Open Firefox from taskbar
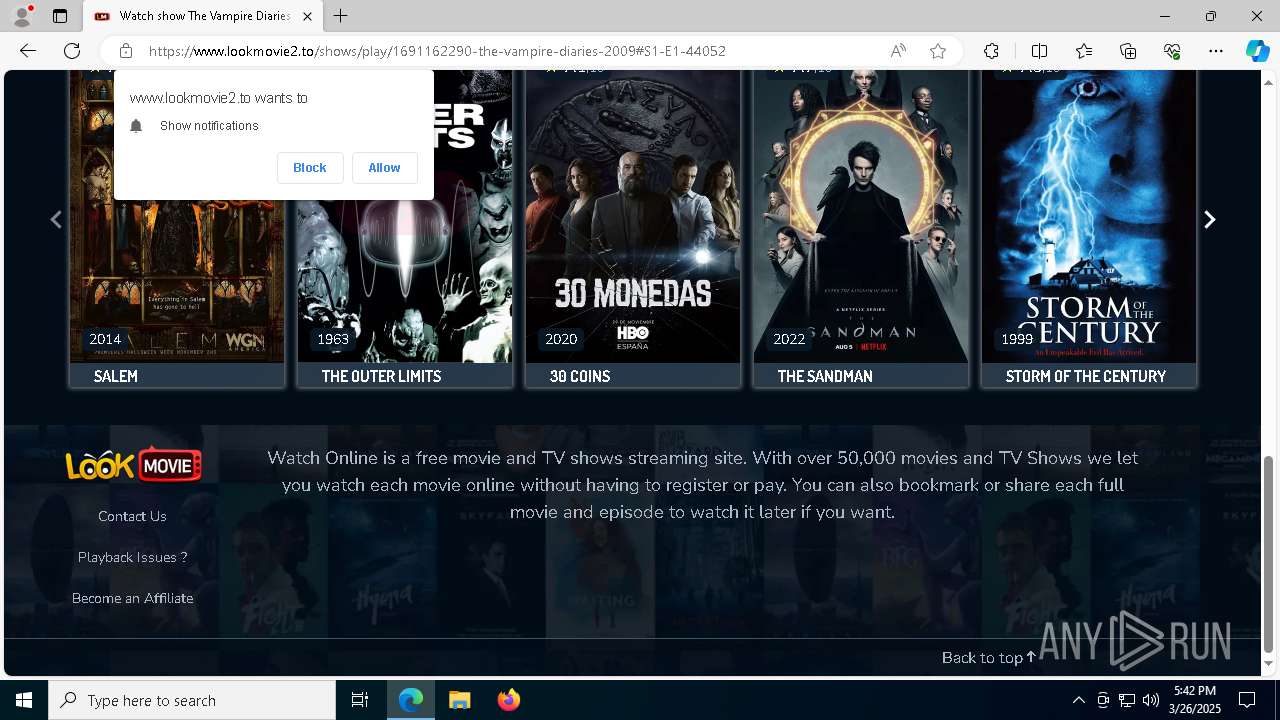 point(508,700)
